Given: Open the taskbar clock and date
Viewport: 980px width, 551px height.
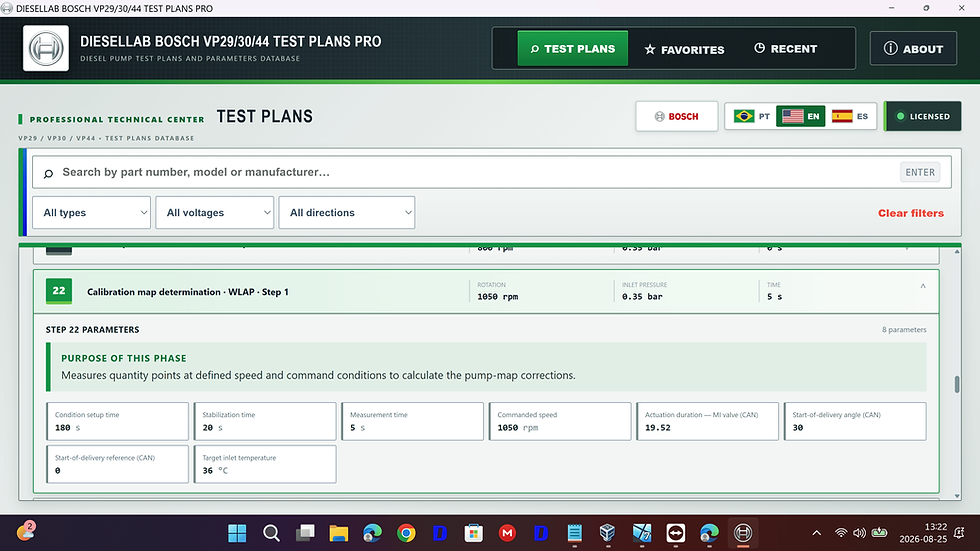Looking at the screenshot, I should coord(923,533).
